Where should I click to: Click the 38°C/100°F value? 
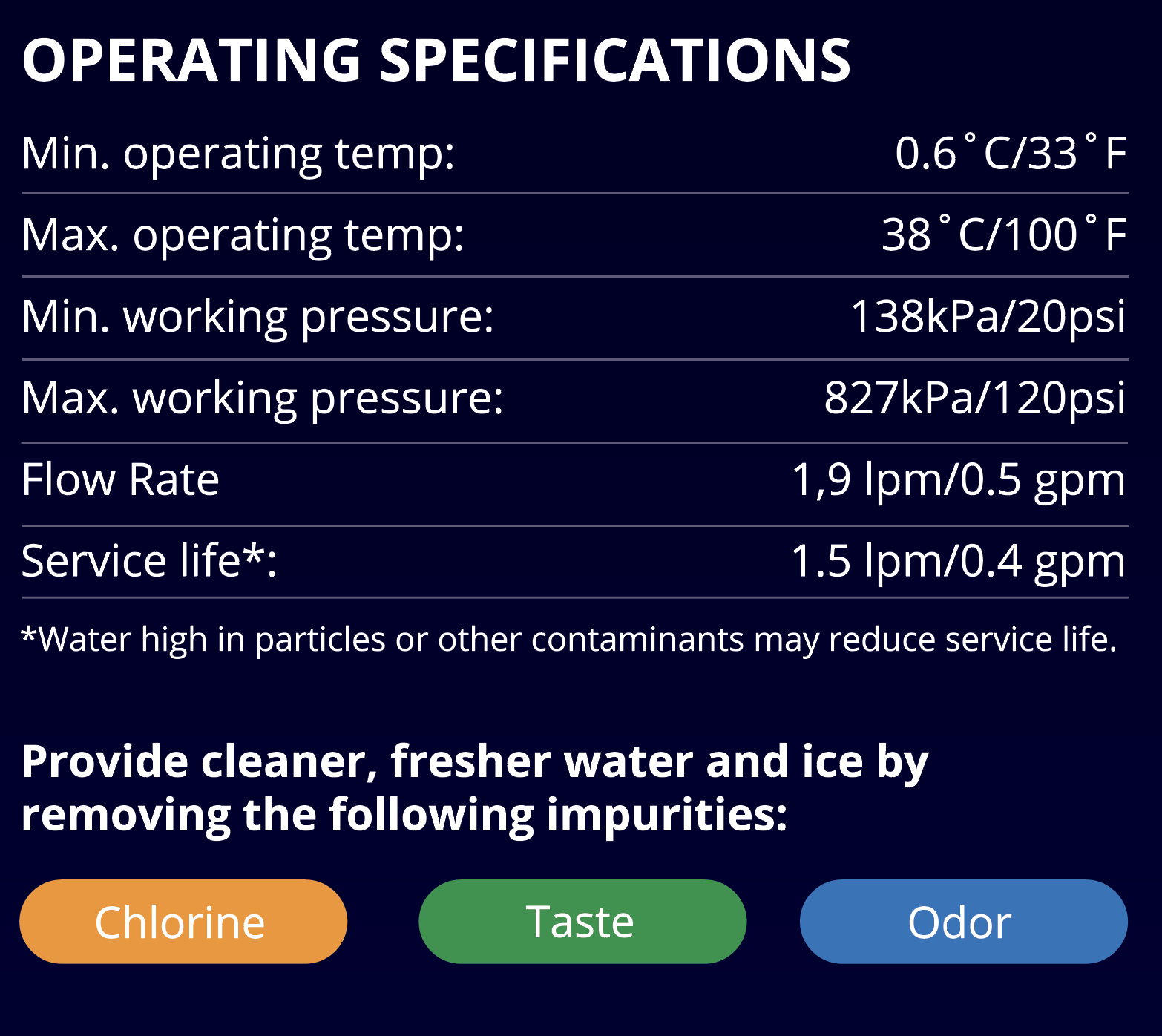coord(1004,234)
